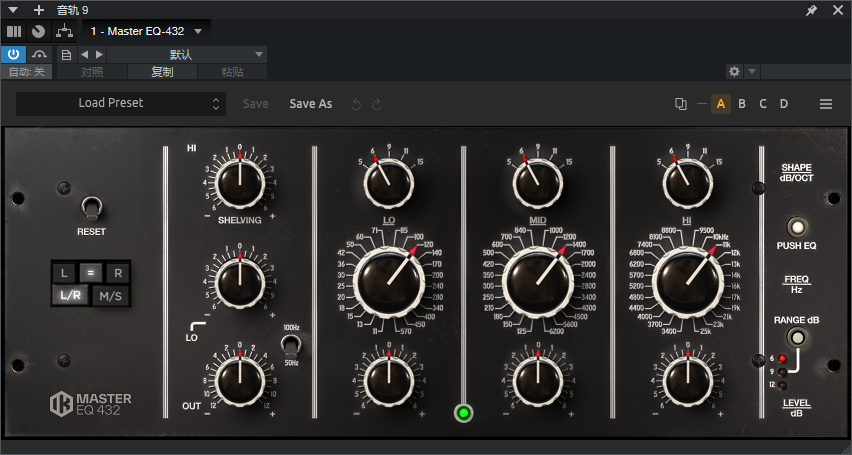Viewport: 852px width, 455px height.
Task: Open the 默认 preset dropdown
Action: click(x=186, y=54)
